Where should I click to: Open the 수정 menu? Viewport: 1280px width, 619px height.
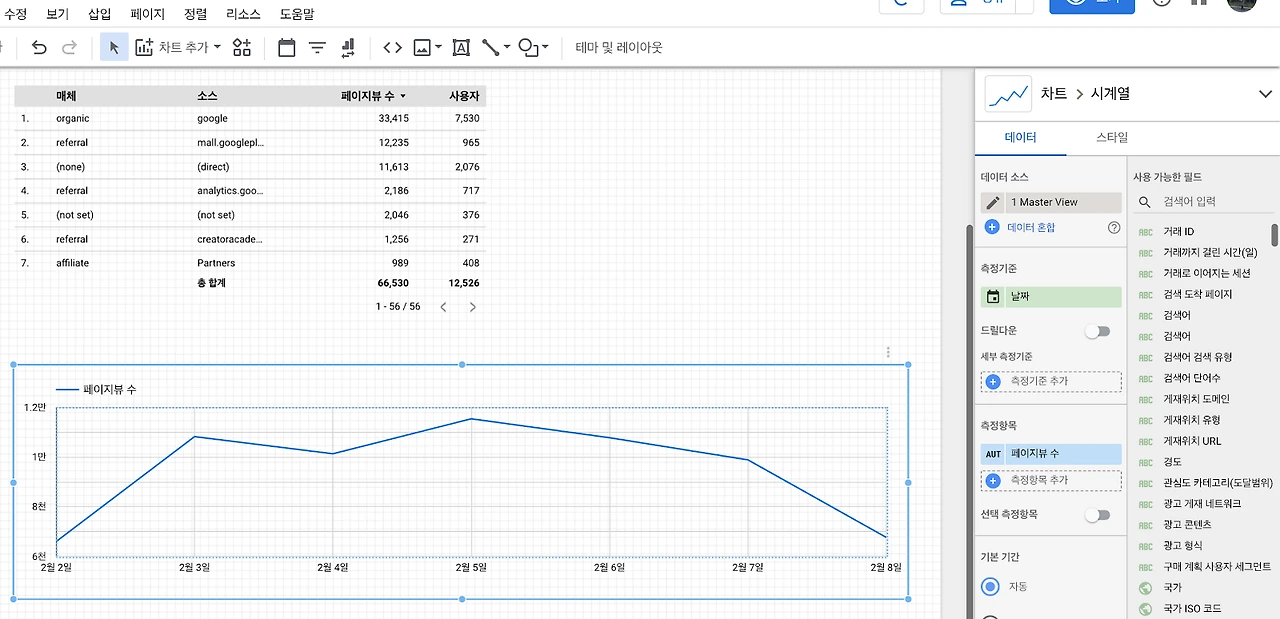tap(16, 14)
